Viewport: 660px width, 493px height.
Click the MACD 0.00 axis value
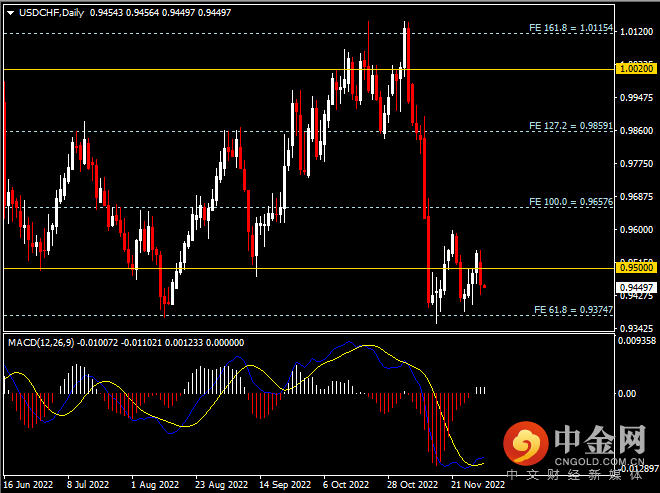629,393
